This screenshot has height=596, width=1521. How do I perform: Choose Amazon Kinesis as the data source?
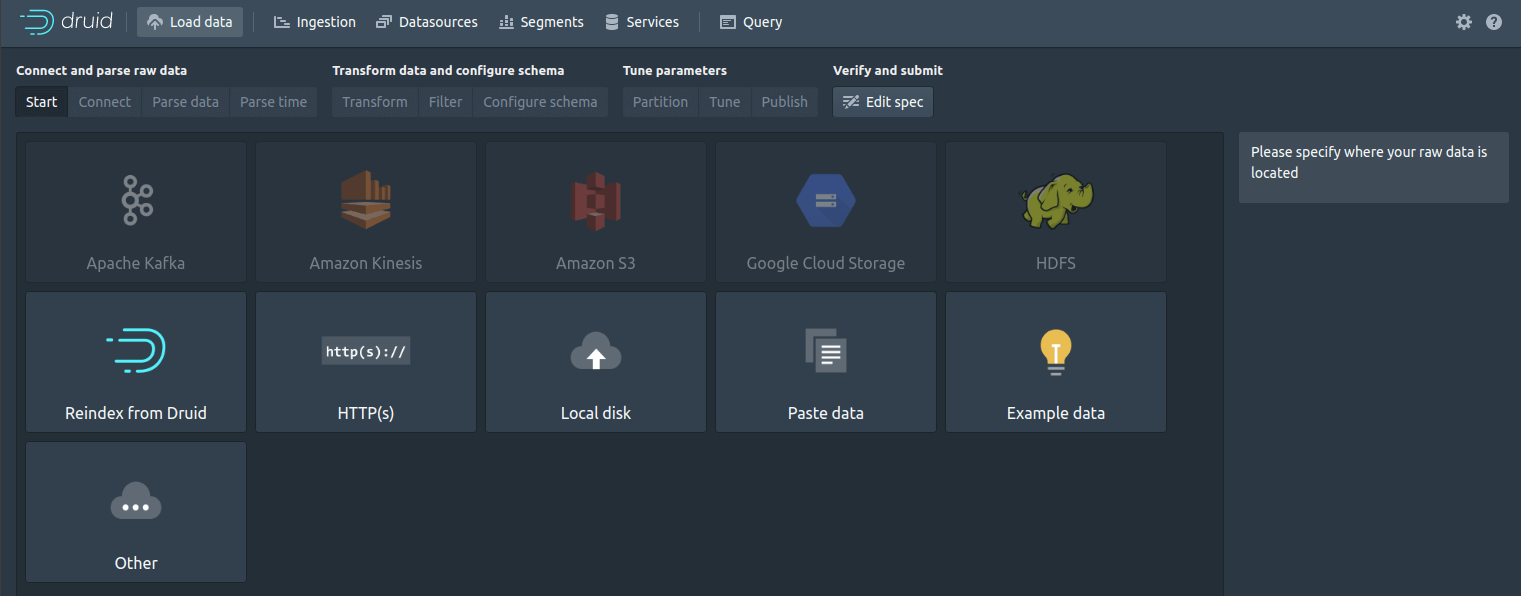365,211
